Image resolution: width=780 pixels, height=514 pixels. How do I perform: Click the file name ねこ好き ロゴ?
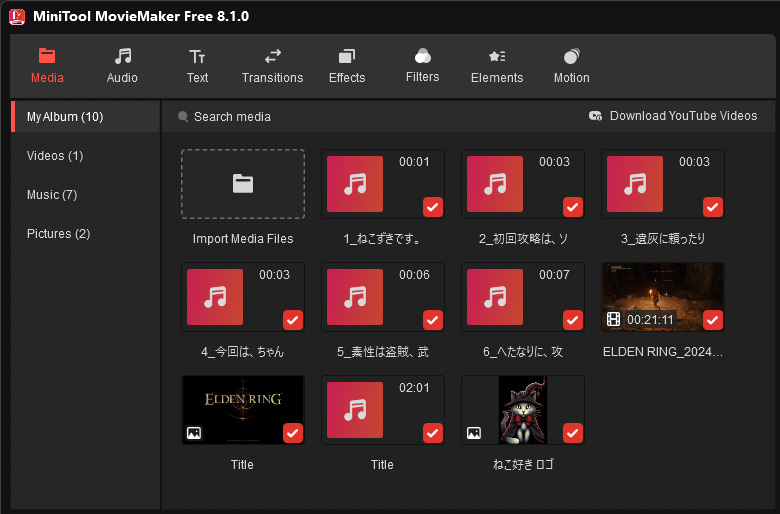click(523, 465)
